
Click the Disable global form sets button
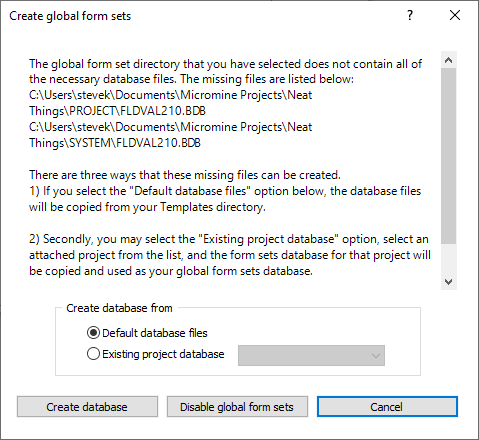coord(237,407)
